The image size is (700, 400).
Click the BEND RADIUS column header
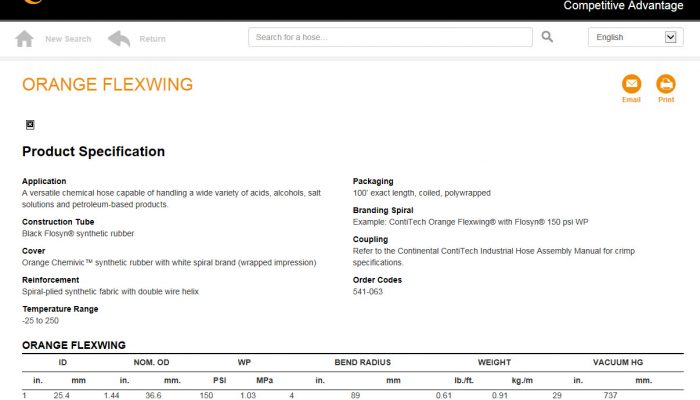pos(362,362)
